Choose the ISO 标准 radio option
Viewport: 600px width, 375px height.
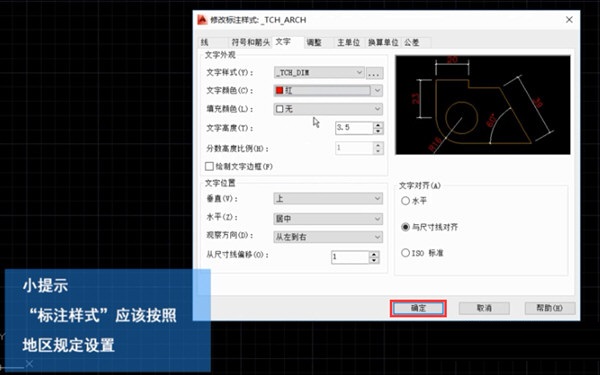coord(405,253)
